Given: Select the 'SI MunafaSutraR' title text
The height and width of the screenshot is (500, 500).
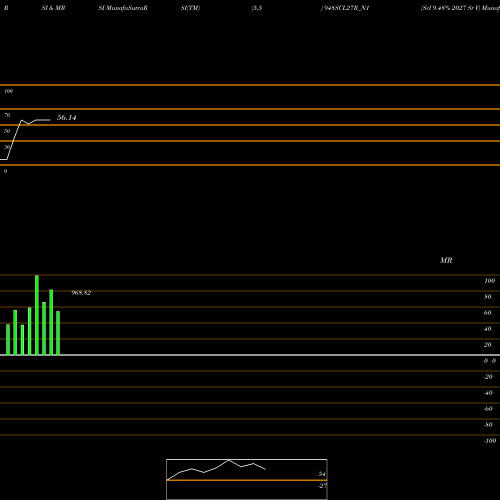Looking at the screenshot, I should click(123, 8).
